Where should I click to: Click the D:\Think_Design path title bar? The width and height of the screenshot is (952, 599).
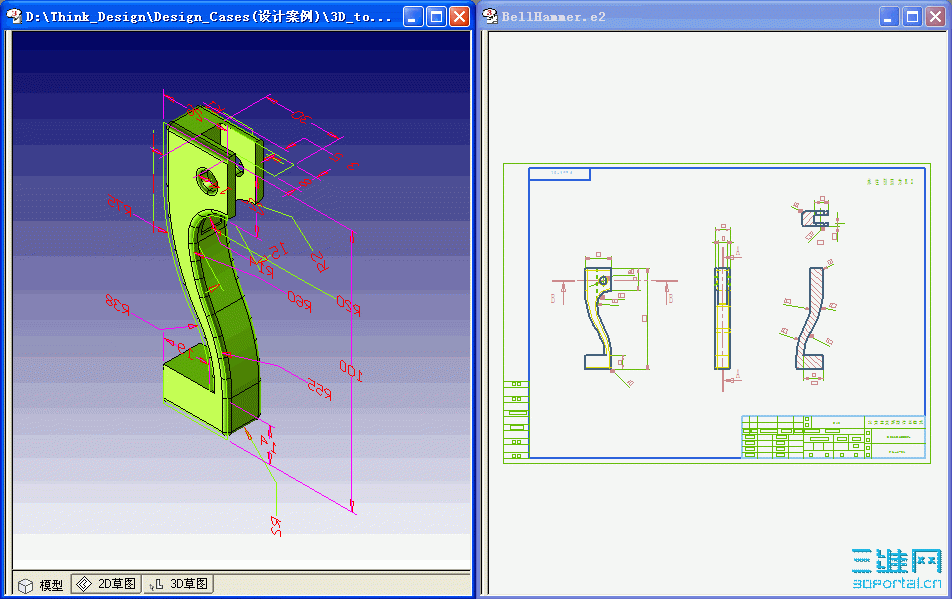(209, 17)
